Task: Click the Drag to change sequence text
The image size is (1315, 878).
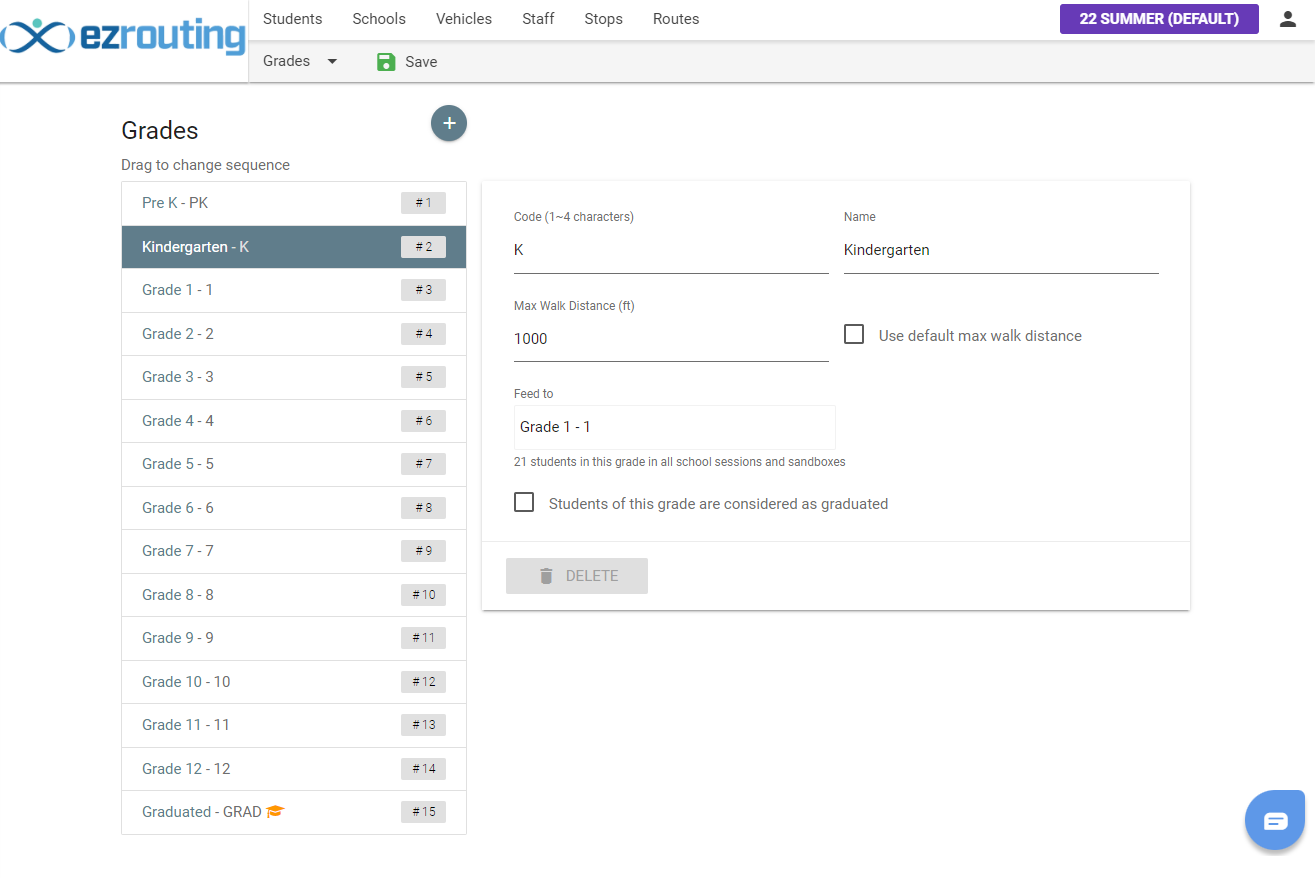Action: [x=206, y=165]
